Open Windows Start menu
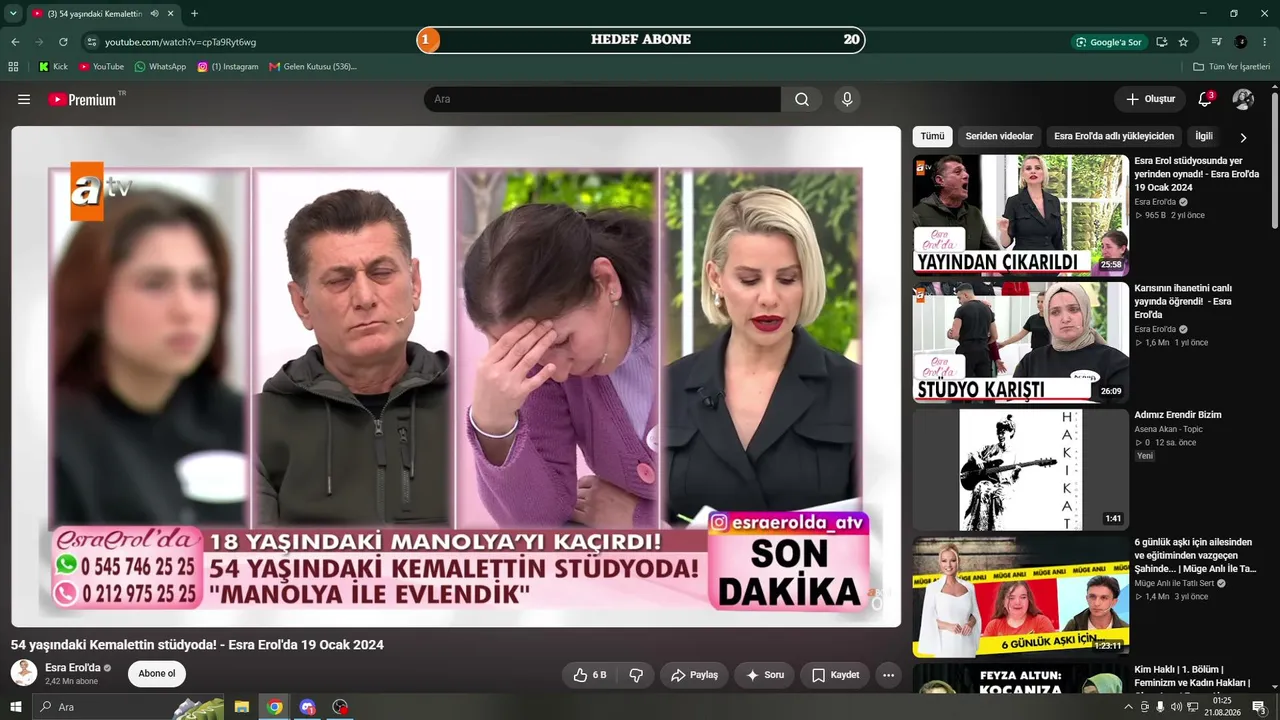Screen dimensions: 1280x720 (x=16, y=707)
